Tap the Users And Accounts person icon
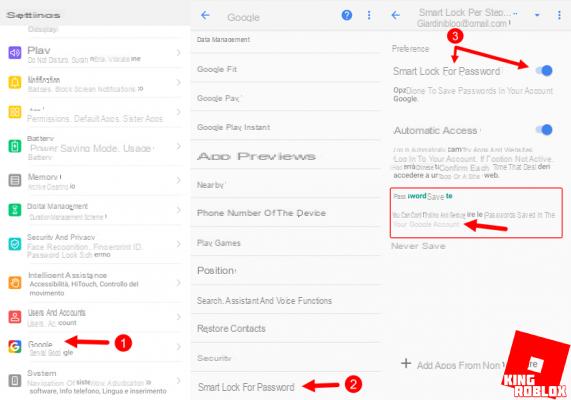Viewport: 571px width, 400px height. pos(15,317)
